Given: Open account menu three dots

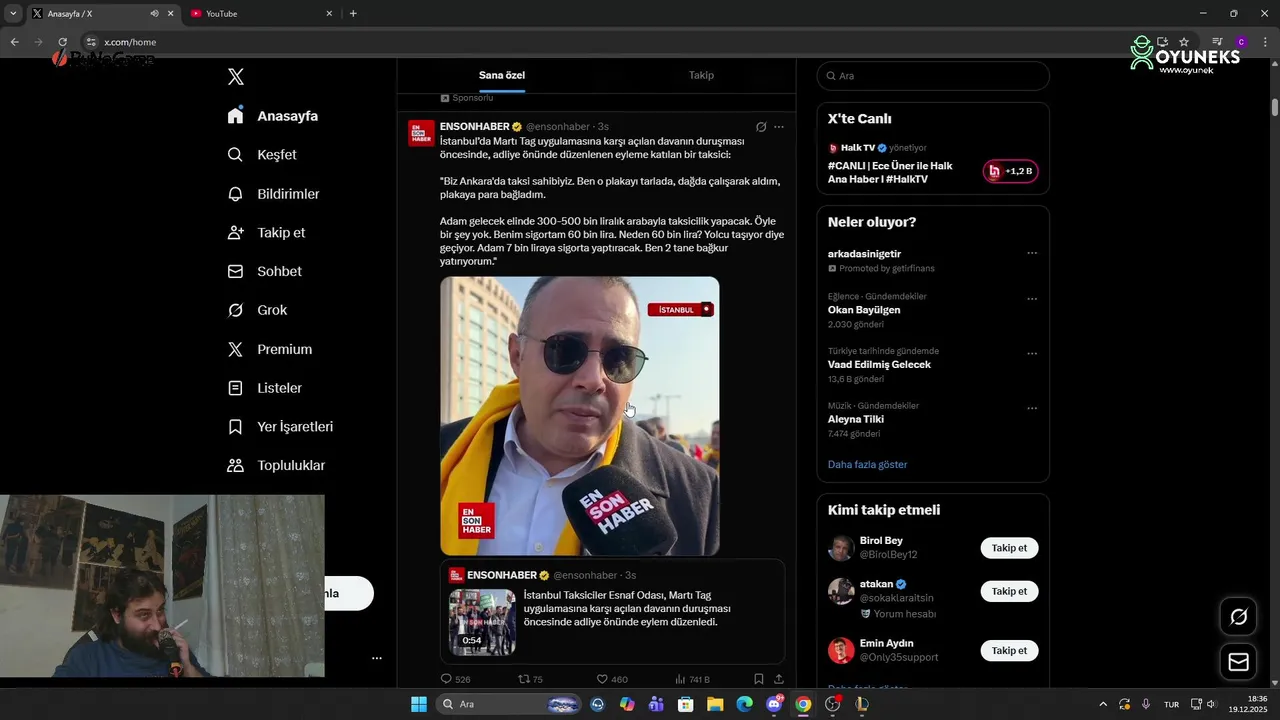Looking at the screenshot, I should pyautogui.click(x=377, y=658).
